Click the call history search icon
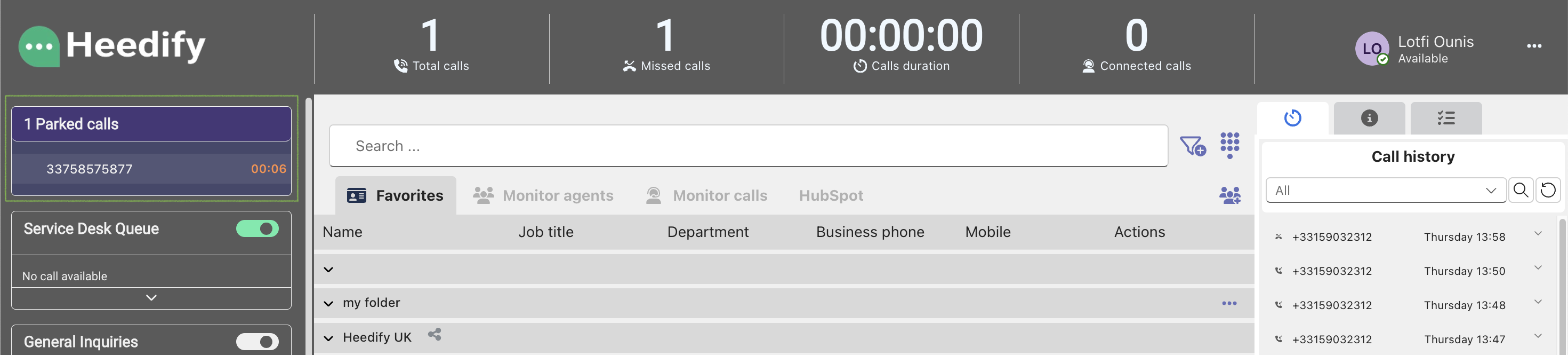The image size is (1568, 355). tap(1520, 190)
